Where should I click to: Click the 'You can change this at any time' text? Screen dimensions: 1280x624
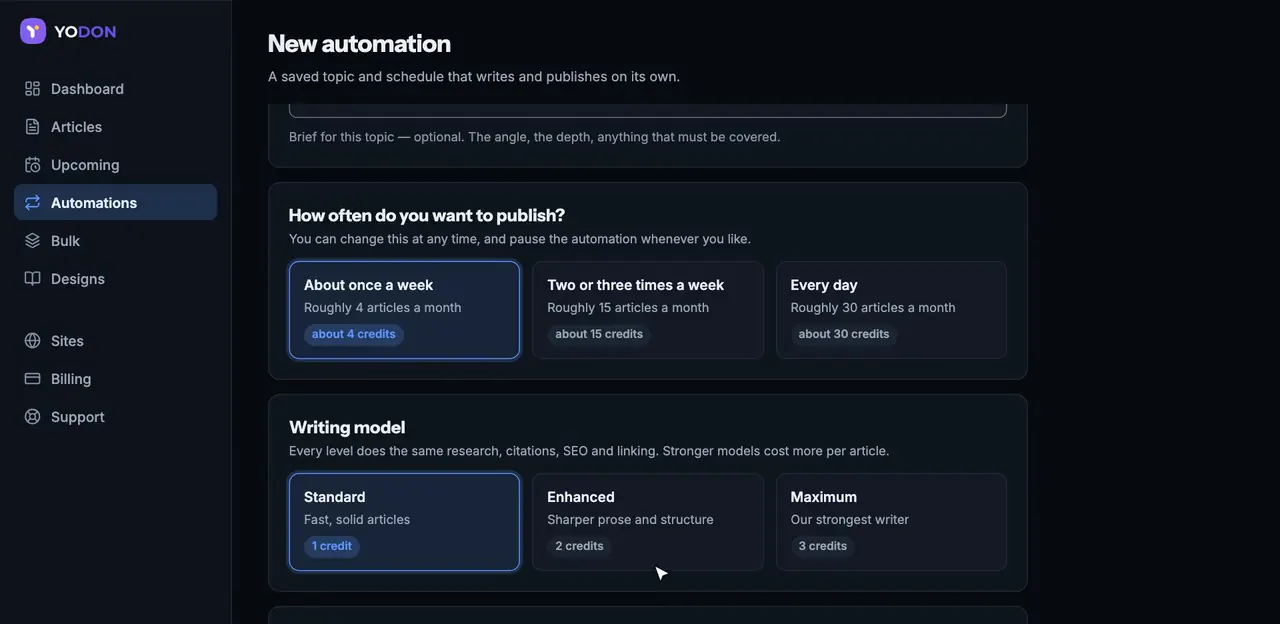coord(520,239)
